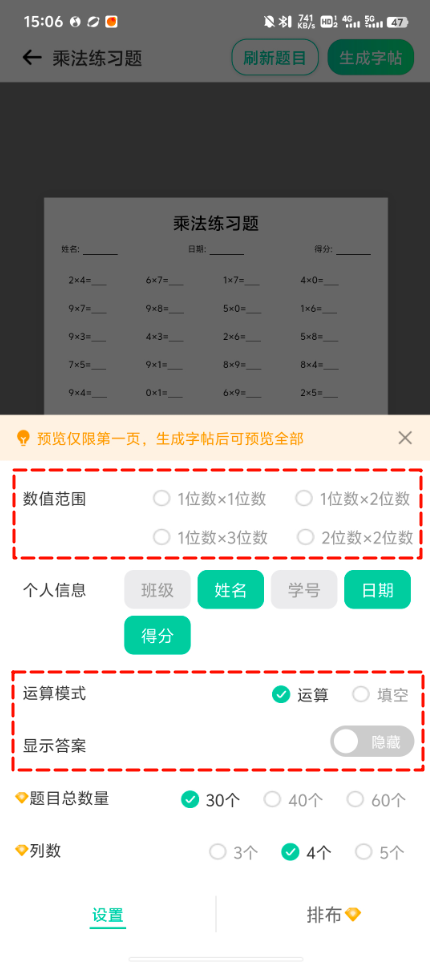
Task: Toggle the 显示答案 switch
Action: coord(372,741)
